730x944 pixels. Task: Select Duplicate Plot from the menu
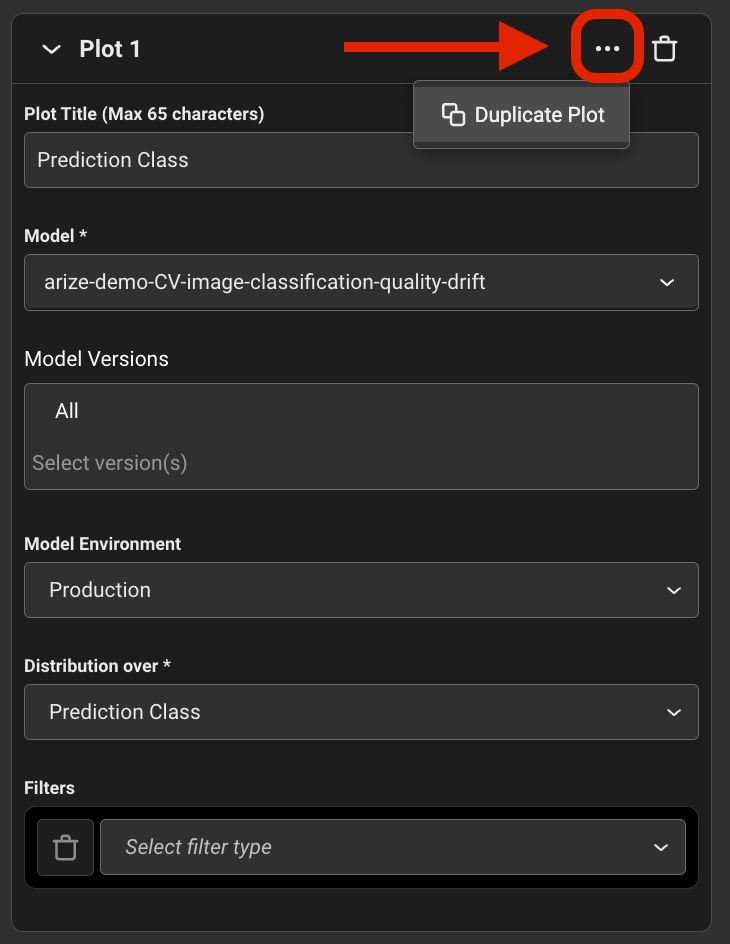pyautogui.click(x=538, y=115)
